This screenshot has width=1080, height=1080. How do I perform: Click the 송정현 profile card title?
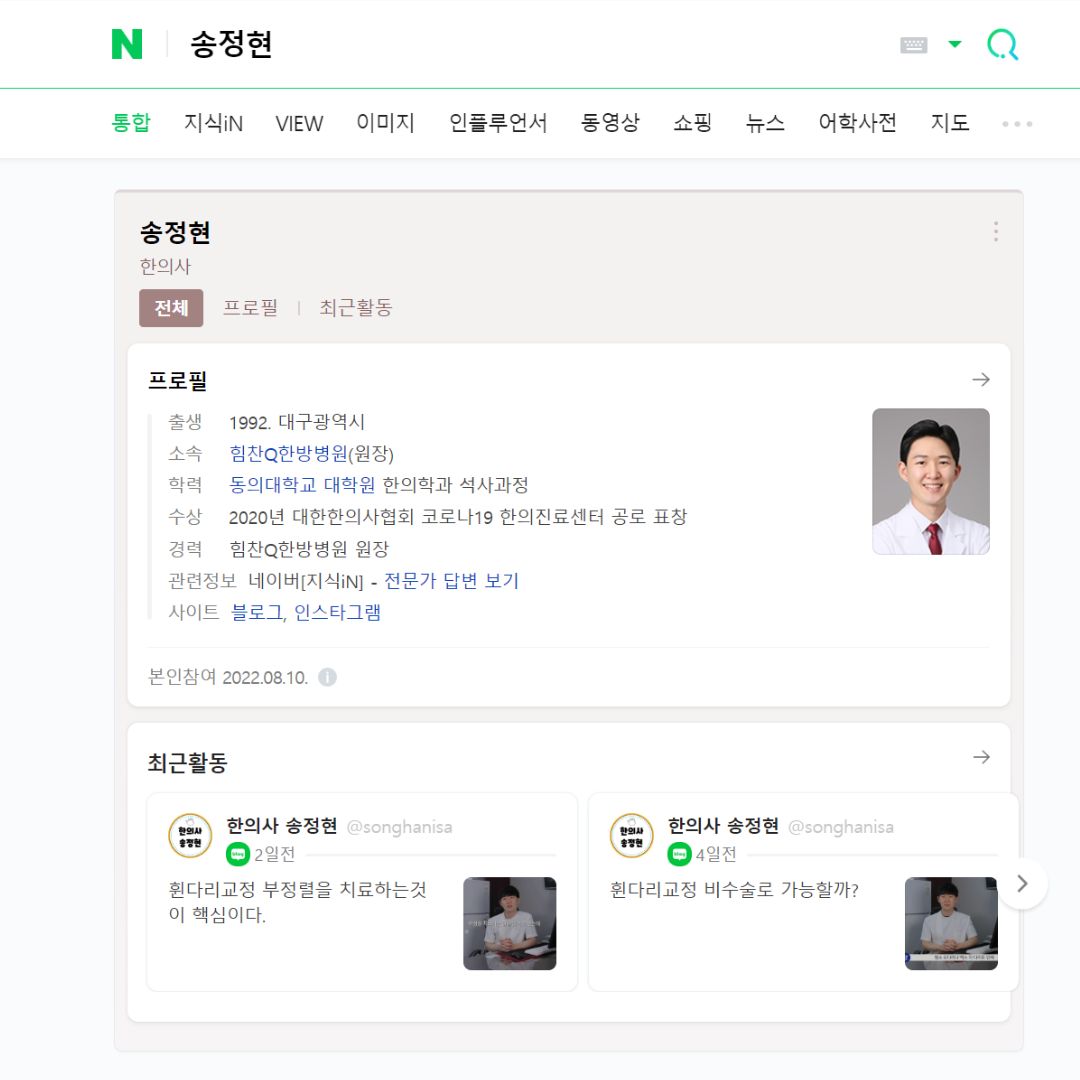175,232
